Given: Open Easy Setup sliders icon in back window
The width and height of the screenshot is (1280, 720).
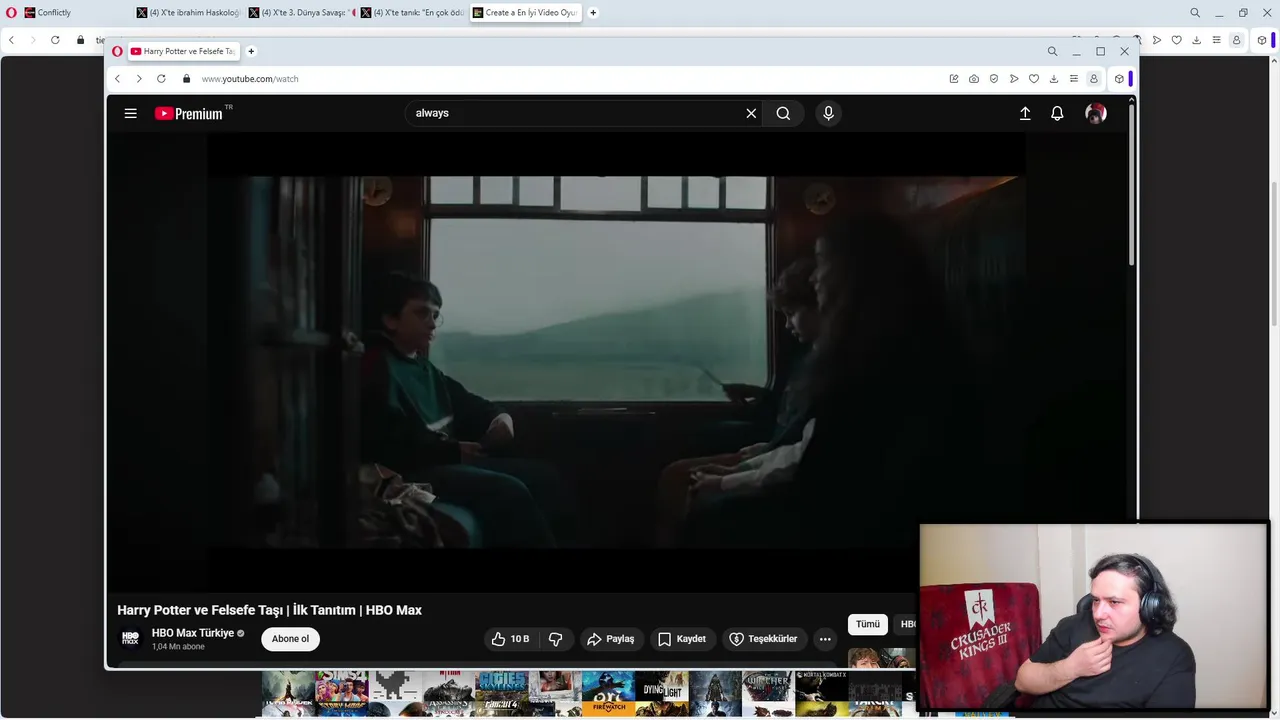Looking at the screenshot, I should point(1217,40).
